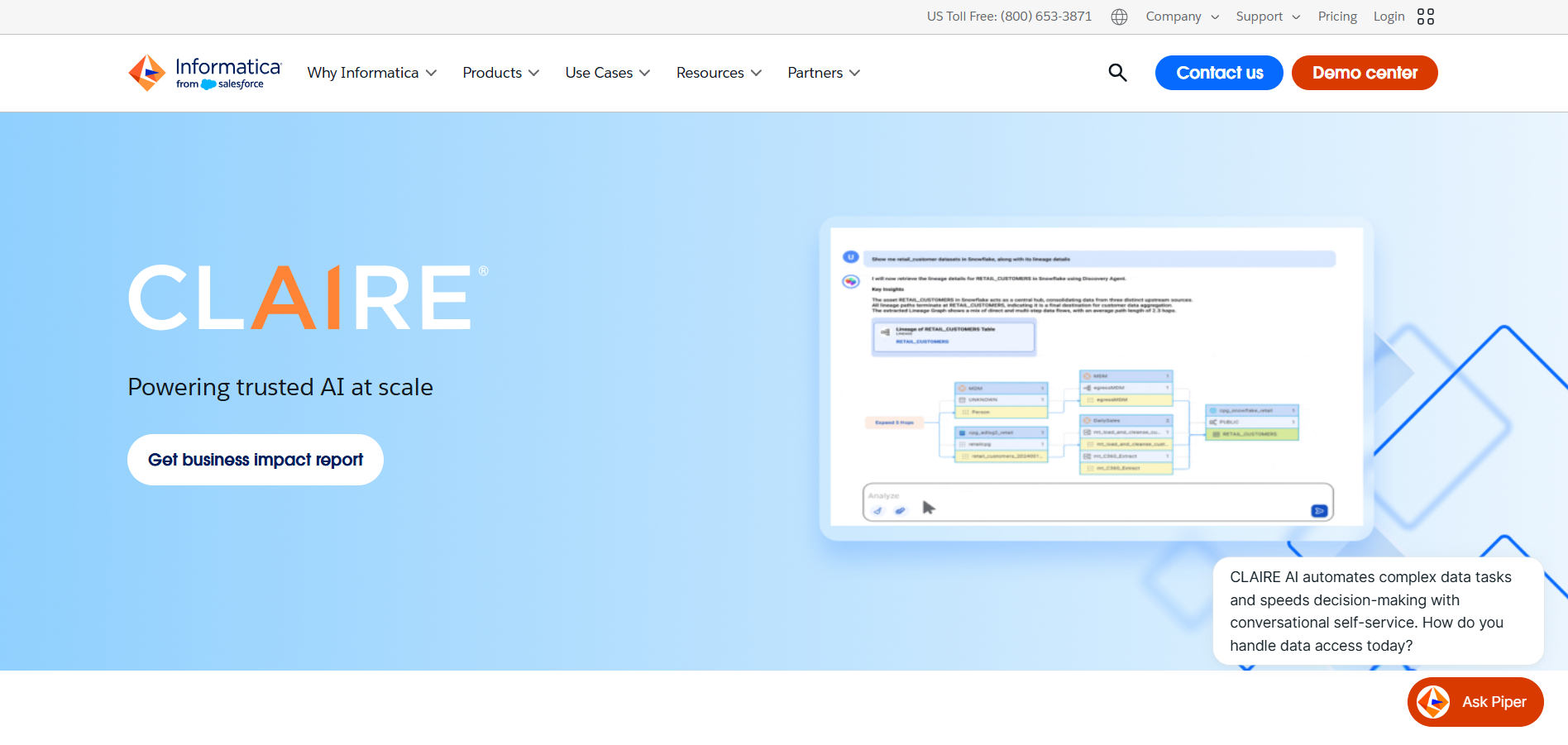Click the CLAIRE AI chat message bubble
This screenshot has height=745, width=1568.
coord(1379,611)
